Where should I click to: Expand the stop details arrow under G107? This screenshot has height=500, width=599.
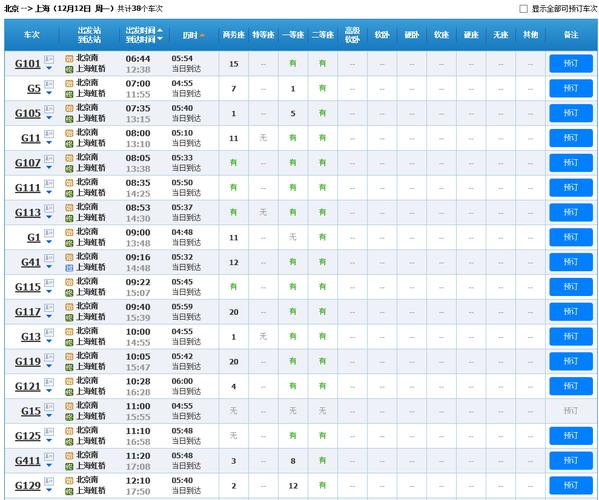click(49, 167)
